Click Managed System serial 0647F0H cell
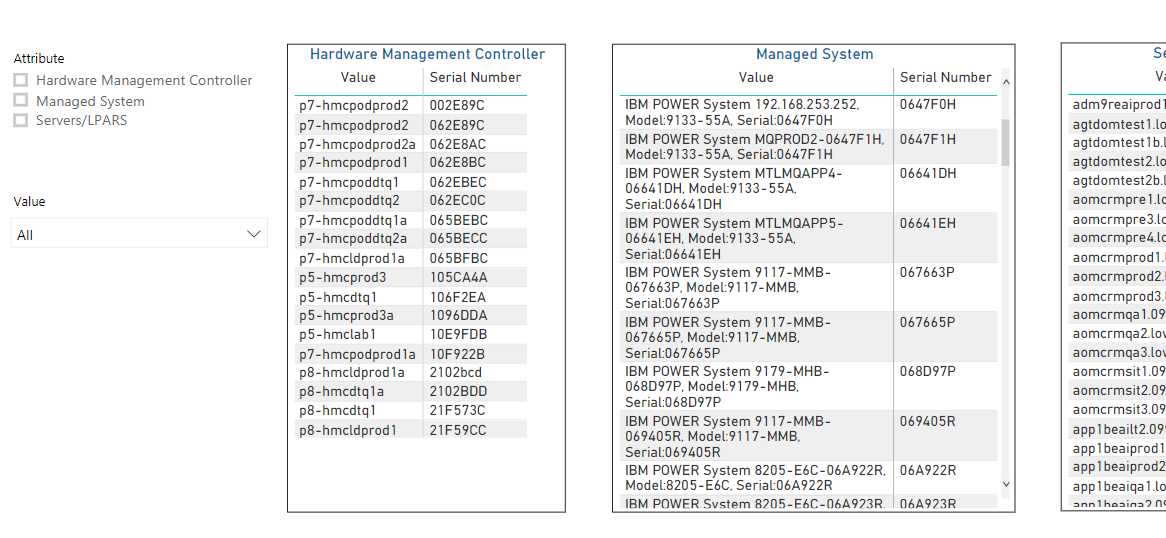The height and width of the screenshot is (538, 1166). click(927, 105)
